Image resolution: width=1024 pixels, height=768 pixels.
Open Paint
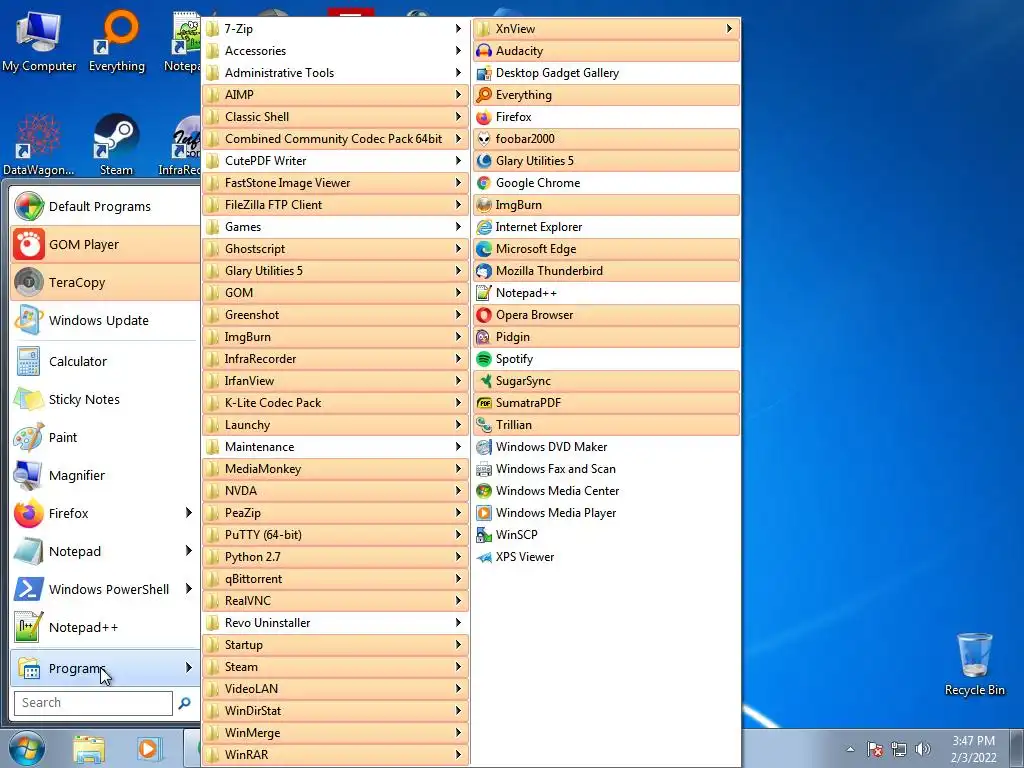click(105, 437)
